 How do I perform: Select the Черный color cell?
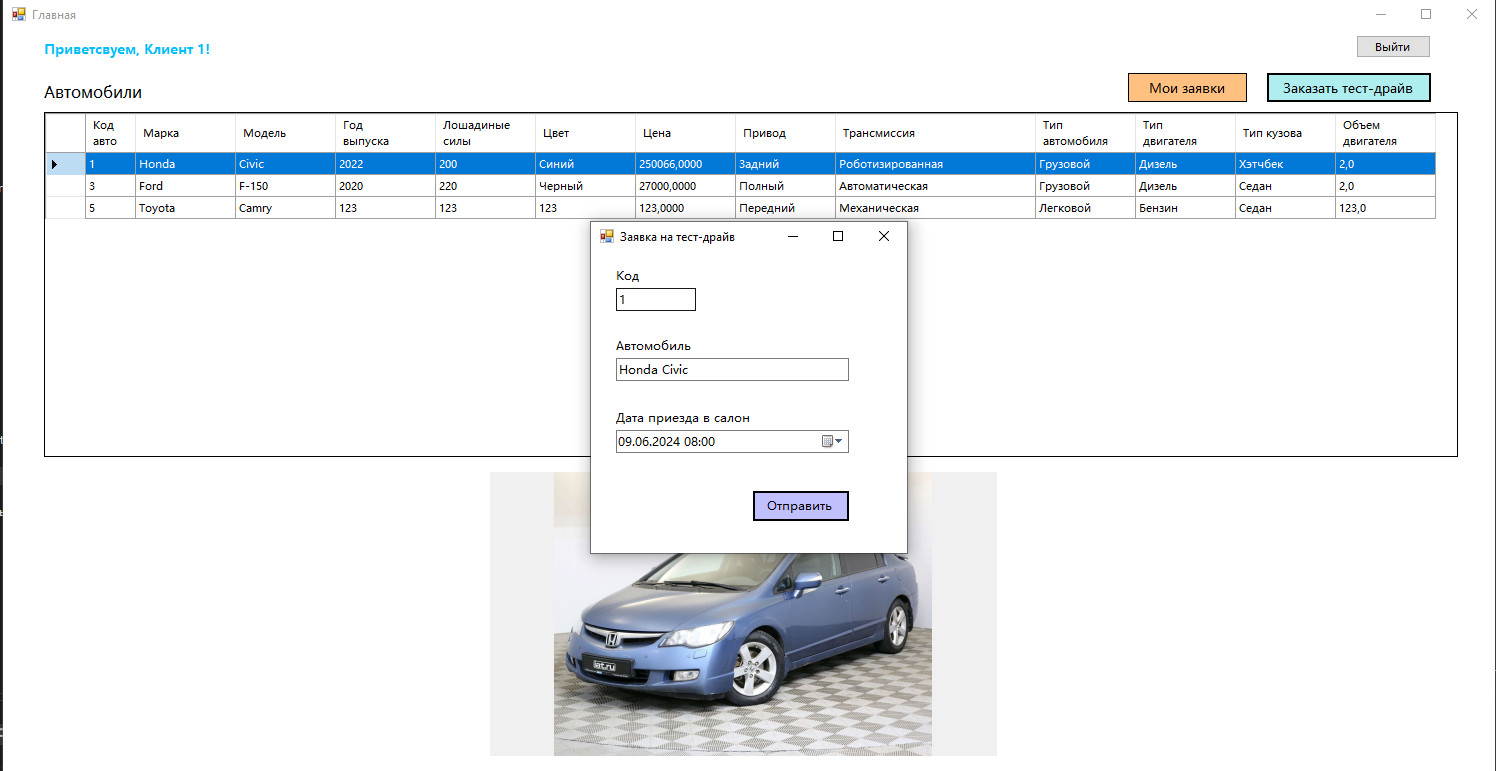(x=585, y=186)
